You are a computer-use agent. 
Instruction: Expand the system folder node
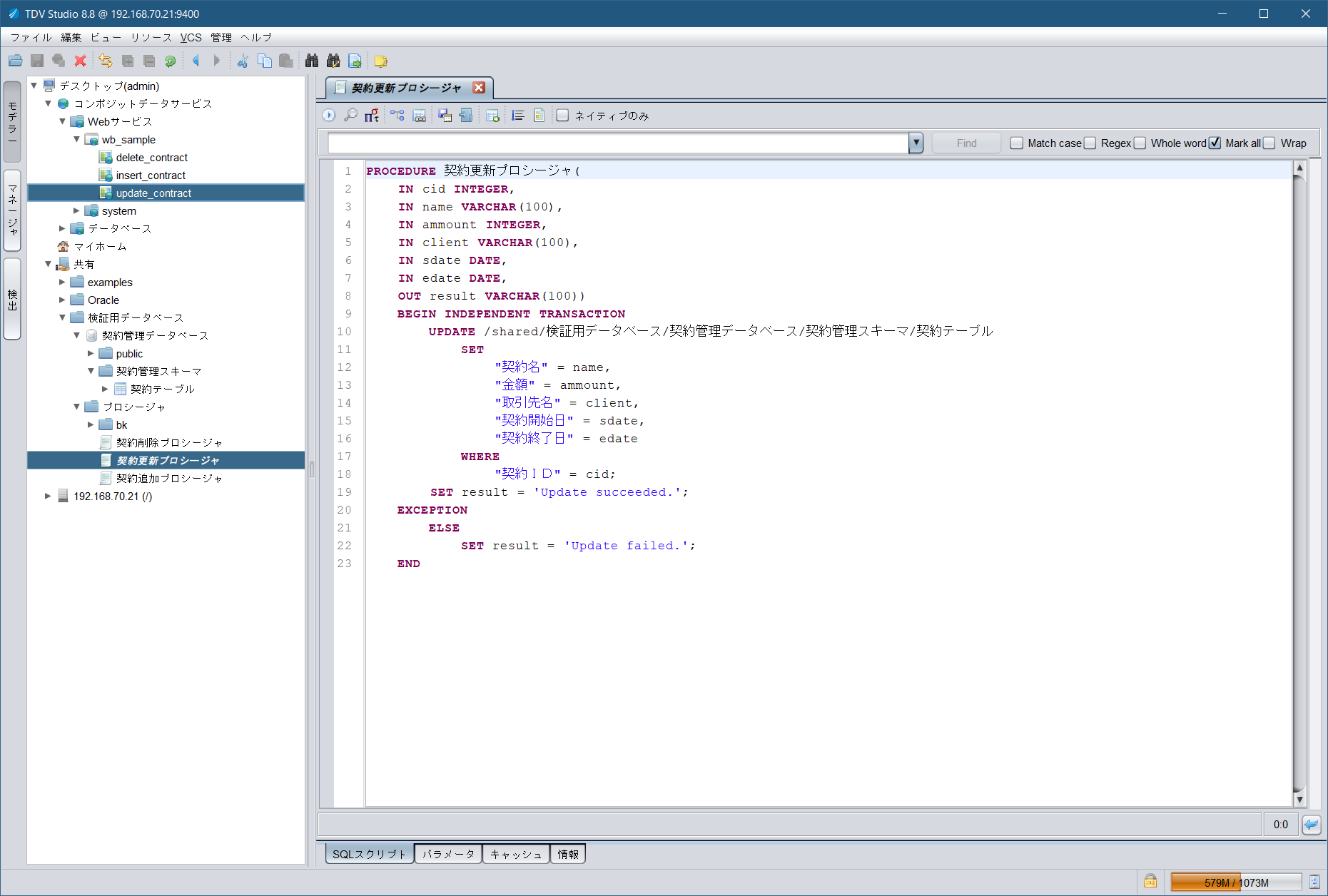(76, 211)
